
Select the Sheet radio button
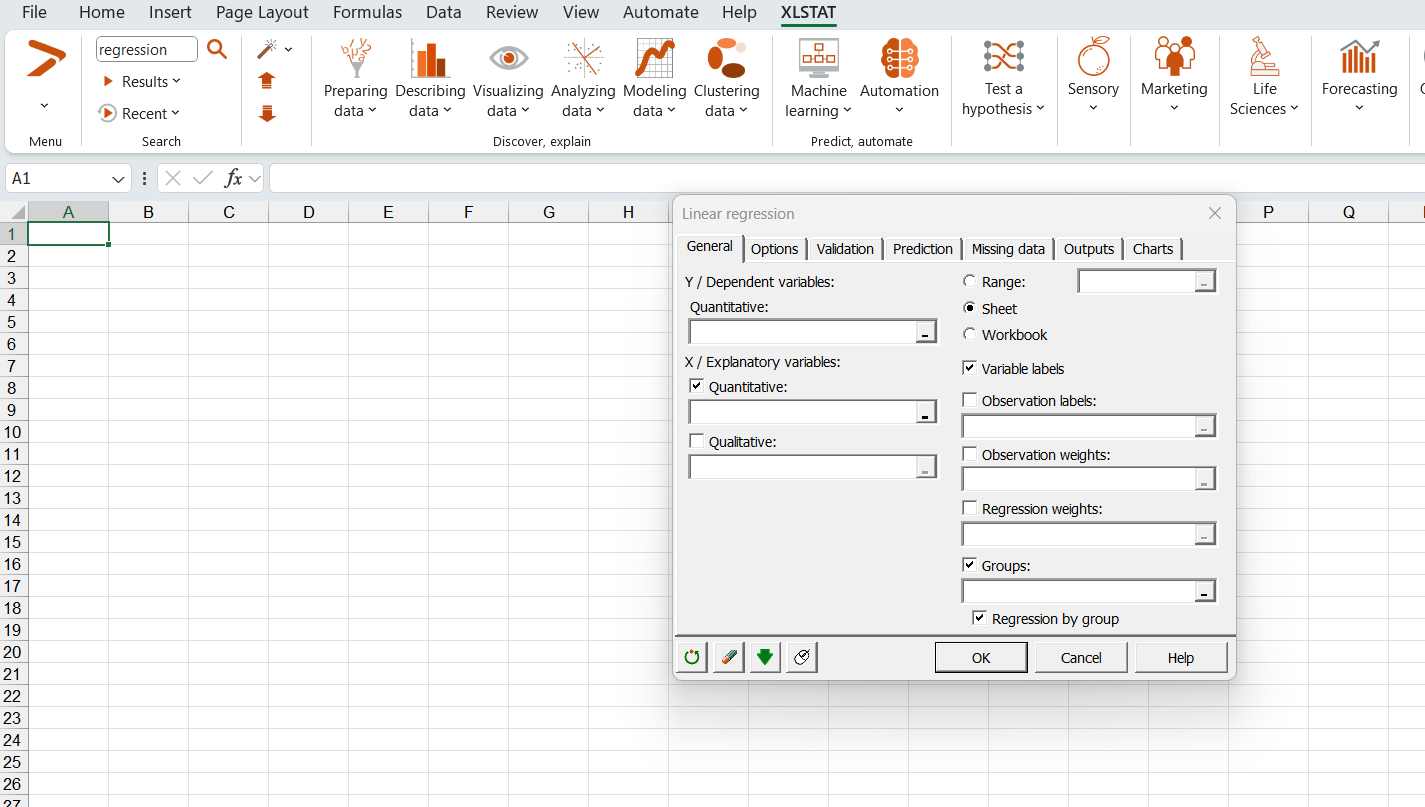click(969, 308)
